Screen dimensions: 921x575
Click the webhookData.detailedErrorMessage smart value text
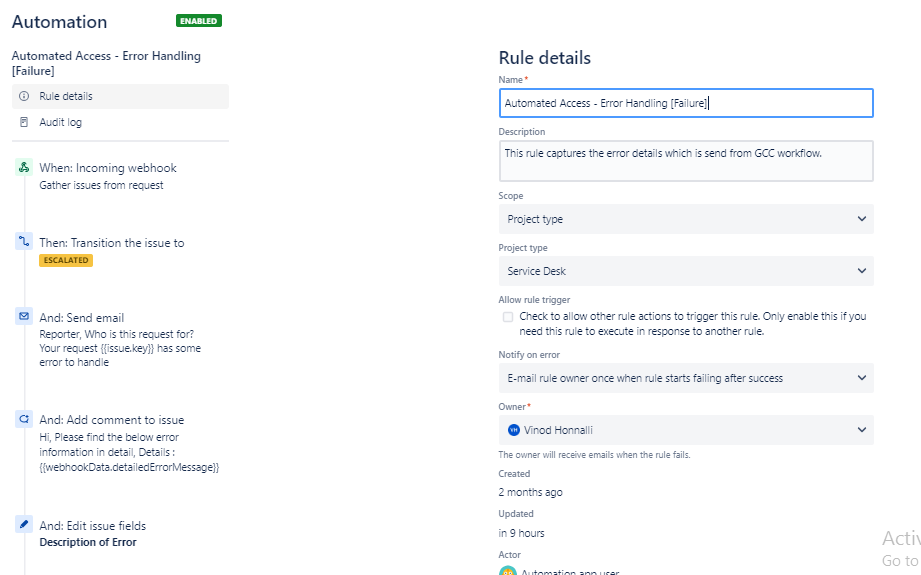coord(129,468)
